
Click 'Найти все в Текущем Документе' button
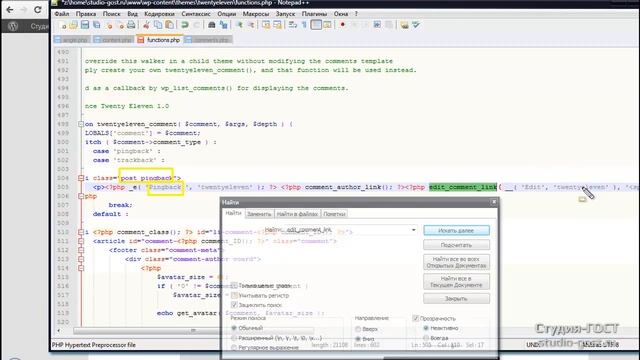[x=456, y=282]
